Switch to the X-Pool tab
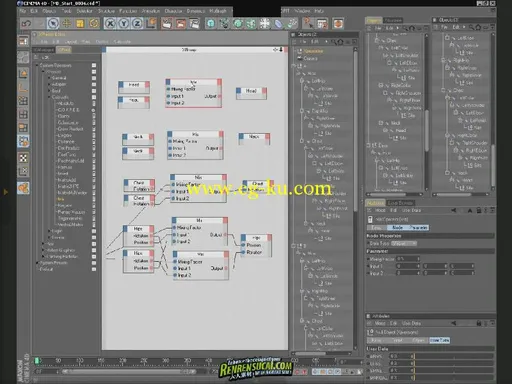Viewport: 512px width, 384px height. (64, 50)
